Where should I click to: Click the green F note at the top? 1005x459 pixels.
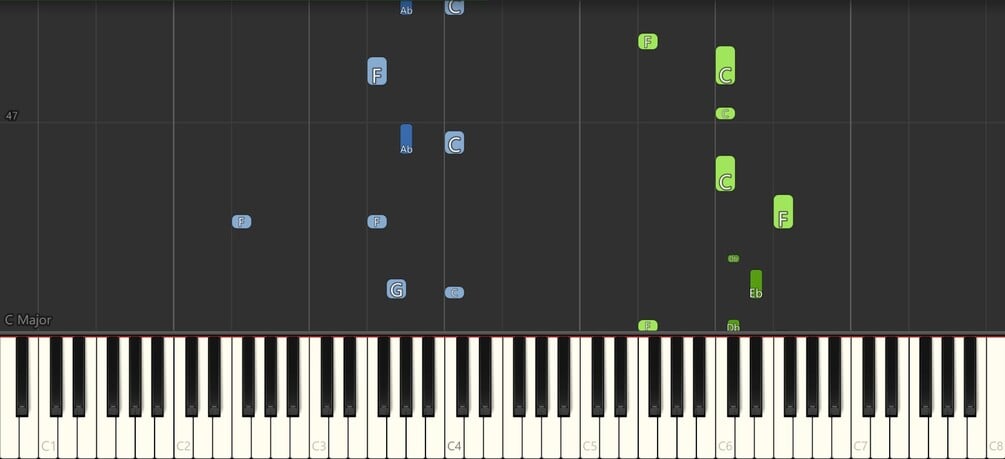[648, 42]
